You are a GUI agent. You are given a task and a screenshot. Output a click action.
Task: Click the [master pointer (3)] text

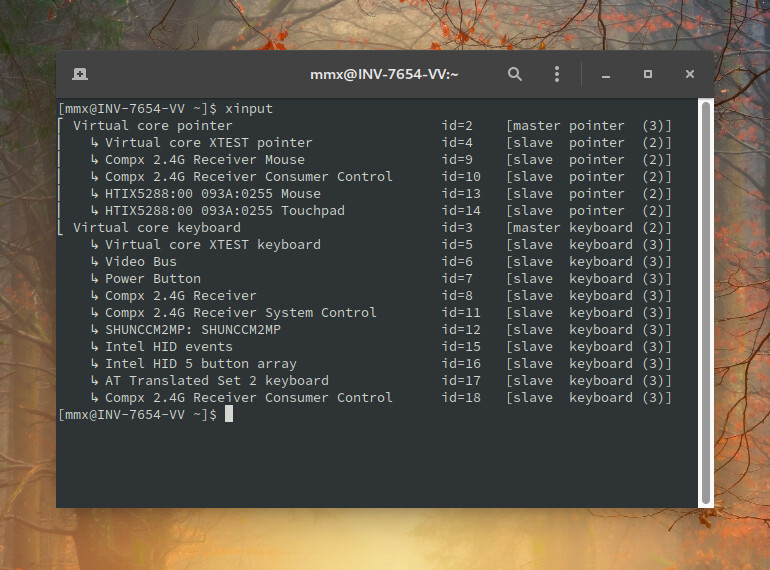tap(589, 126)
